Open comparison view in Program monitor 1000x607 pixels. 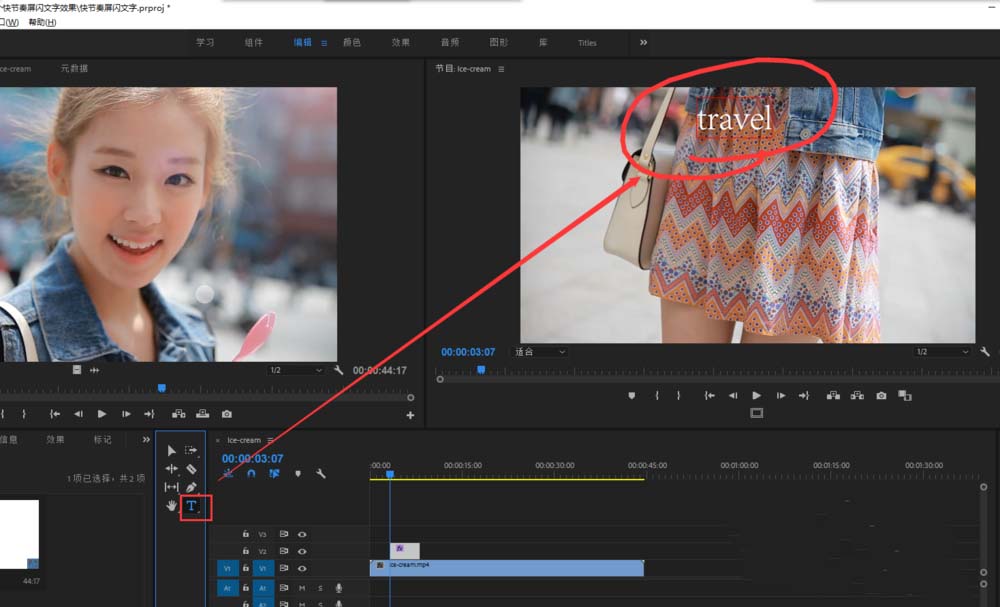click(904, 395)
